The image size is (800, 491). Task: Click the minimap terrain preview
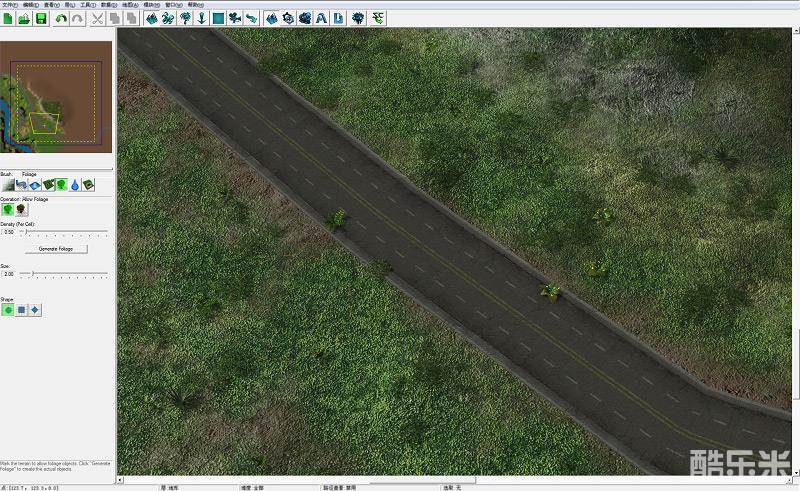coord(57,98)
